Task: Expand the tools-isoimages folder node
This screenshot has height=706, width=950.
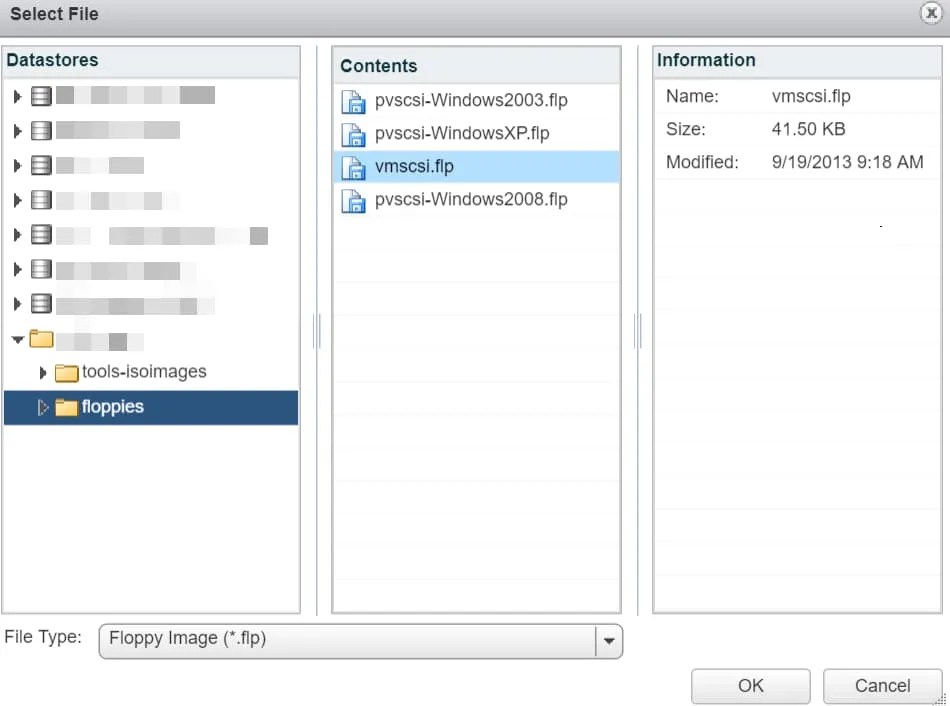Action: (44, 371)
